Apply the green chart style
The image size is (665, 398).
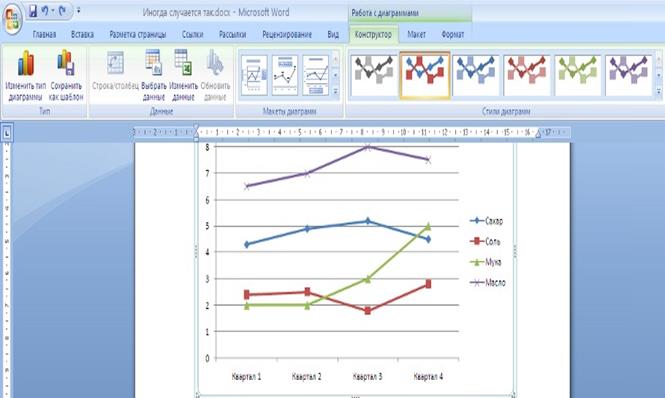pos(578,75)
